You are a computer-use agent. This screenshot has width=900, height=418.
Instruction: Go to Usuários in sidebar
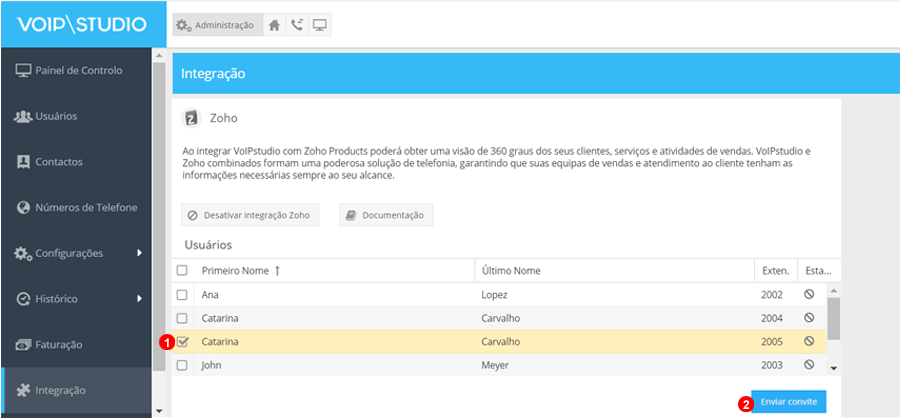[76, 116]
